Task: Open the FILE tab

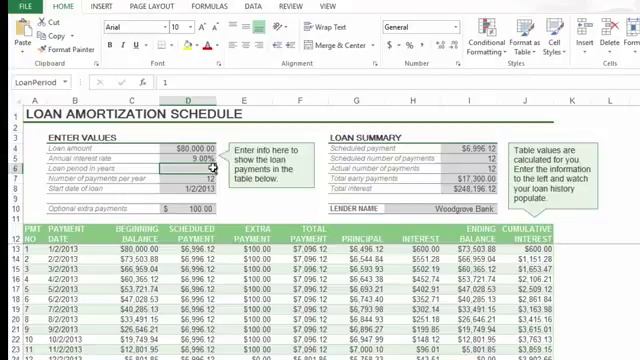Action: 25,6
